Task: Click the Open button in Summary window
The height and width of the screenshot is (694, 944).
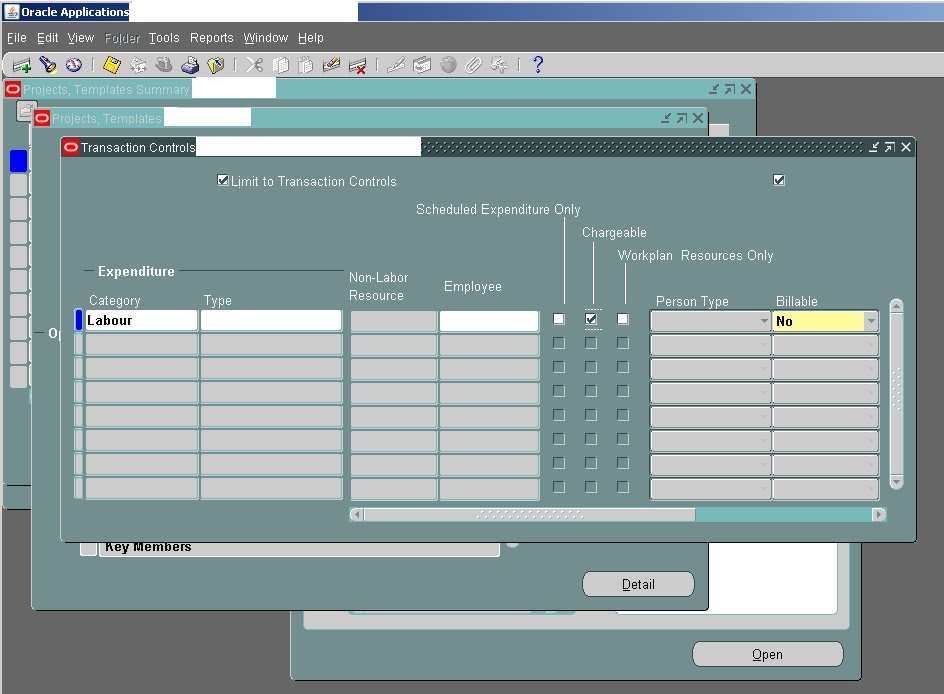Action: coord(768,654)
